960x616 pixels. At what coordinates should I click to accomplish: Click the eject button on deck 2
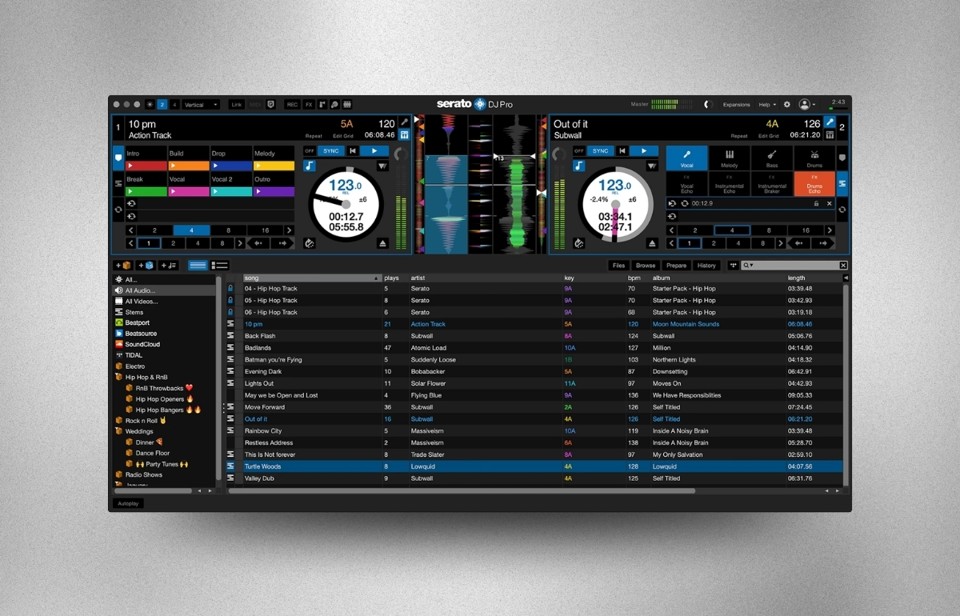coord(652,243)
